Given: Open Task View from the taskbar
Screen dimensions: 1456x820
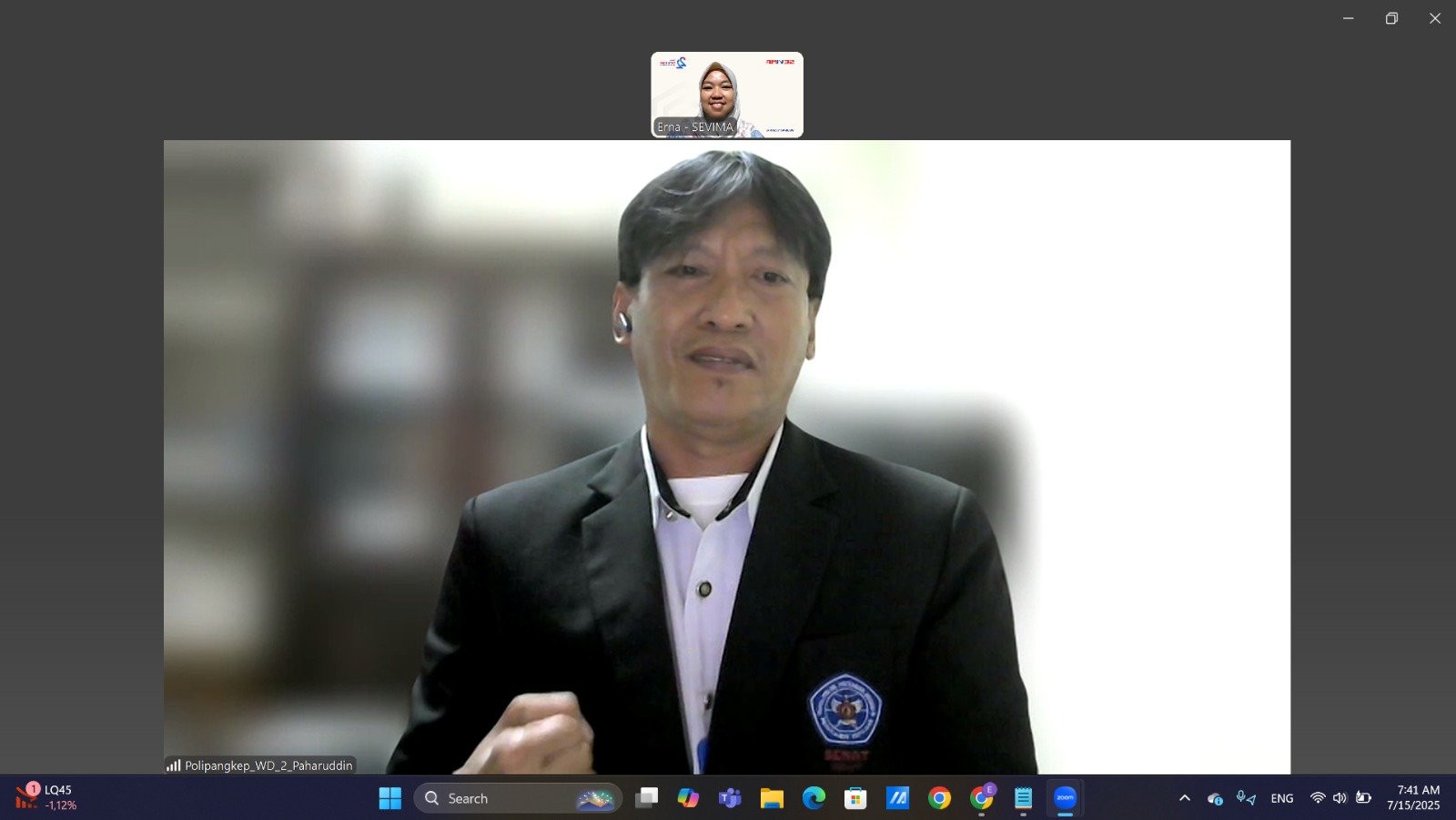Looking at the screenshot, I should (x=647, y=798).
